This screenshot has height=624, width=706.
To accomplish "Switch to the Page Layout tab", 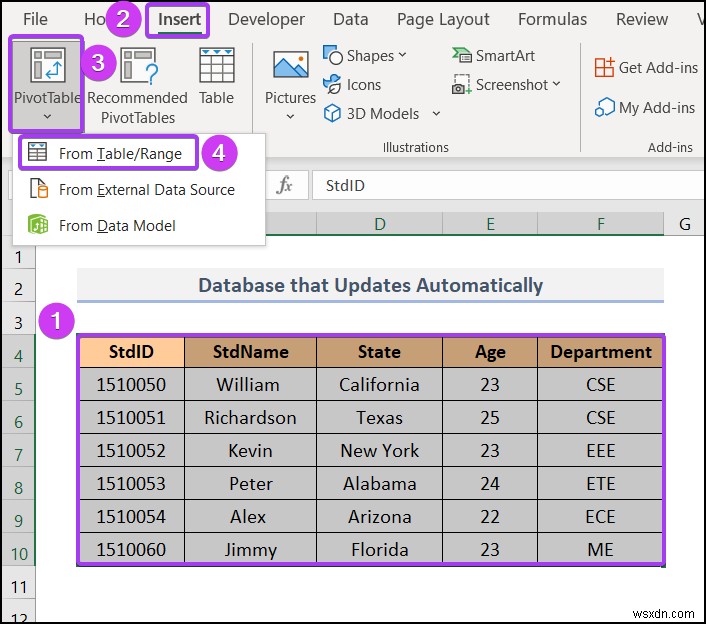I will pyautogui.click(x=443, y=20).
